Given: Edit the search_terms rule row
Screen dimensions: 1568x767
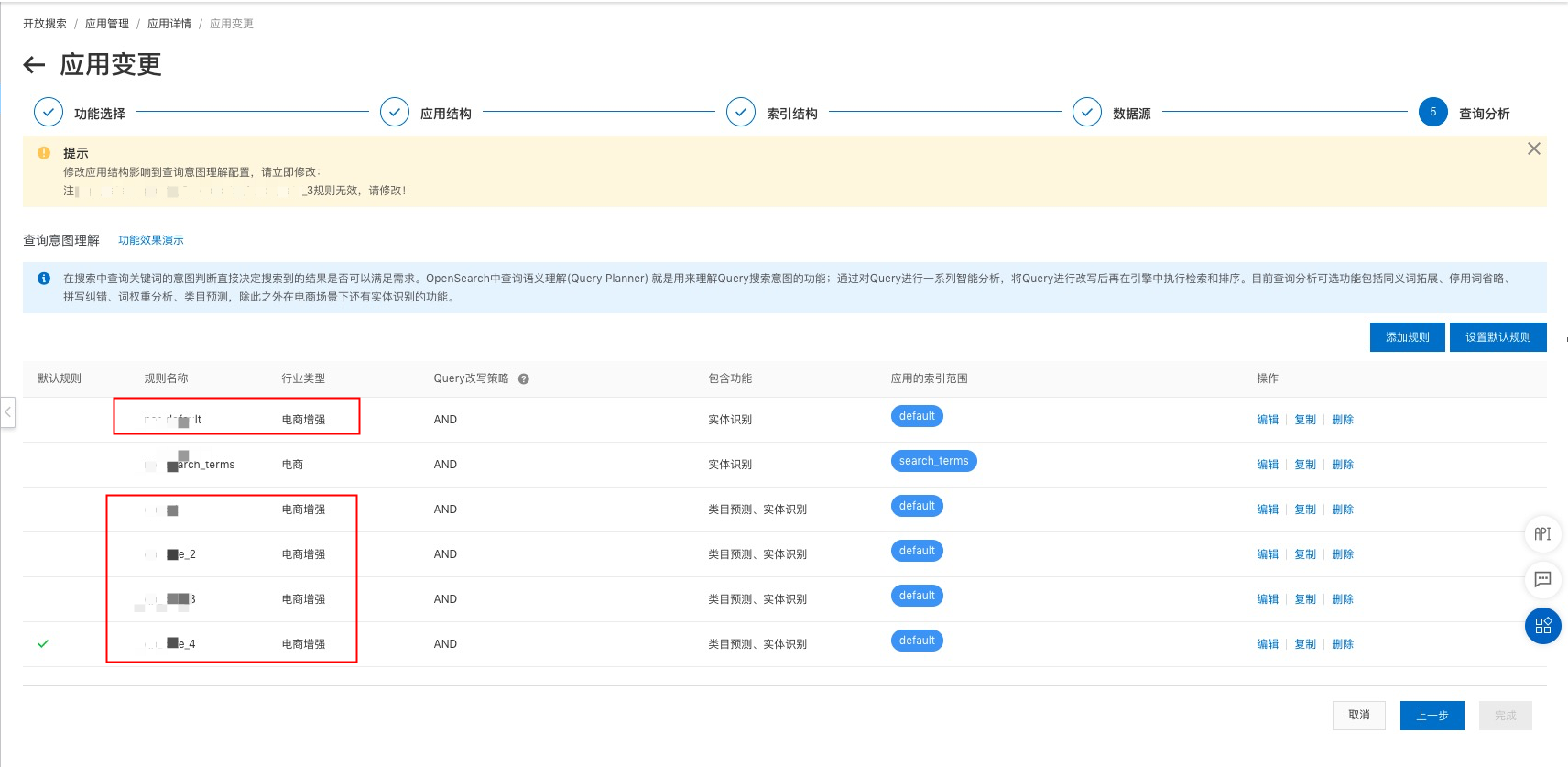Looking at the screenshot, I should click(x=1268, y=465).
